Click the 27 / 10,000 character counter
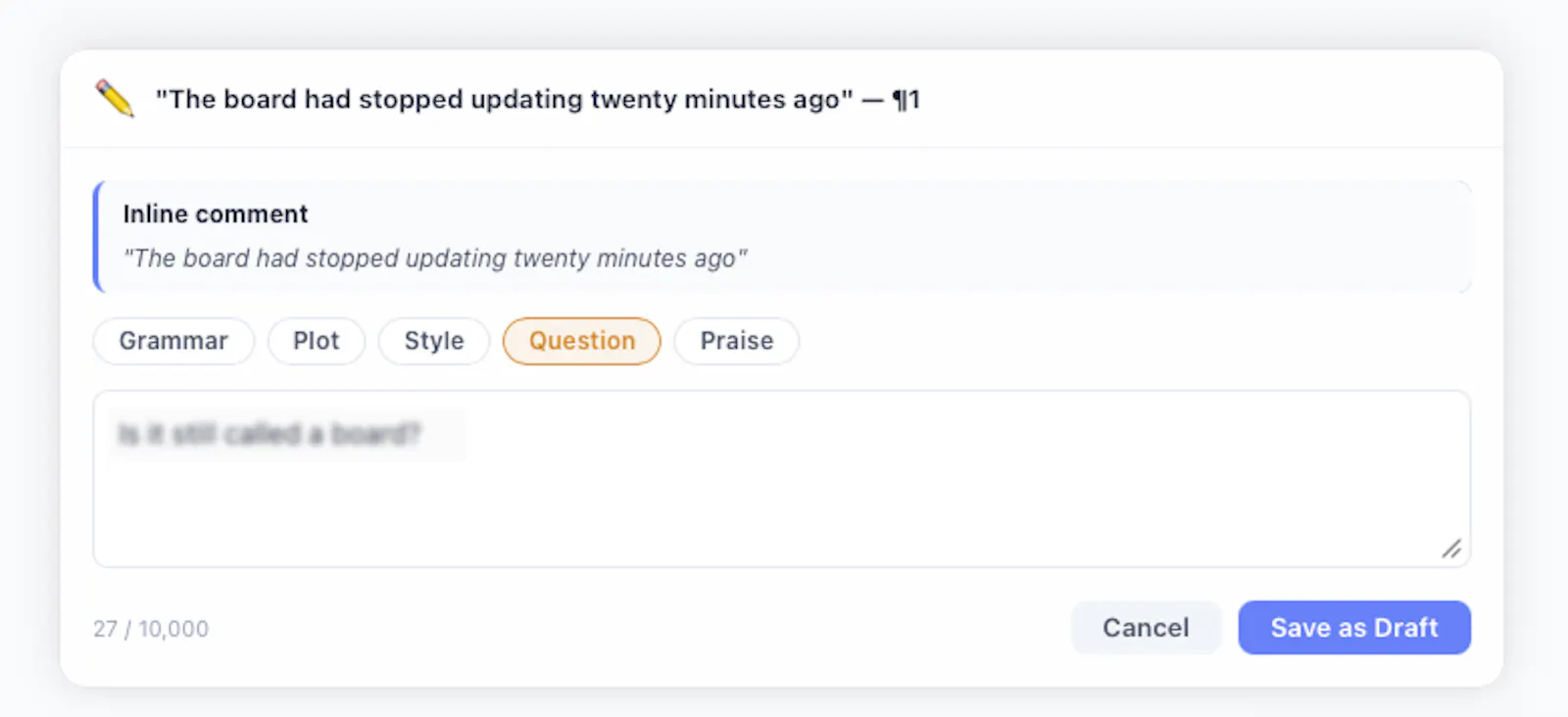Screen dimensions: 1568x717 pos(151,629)
